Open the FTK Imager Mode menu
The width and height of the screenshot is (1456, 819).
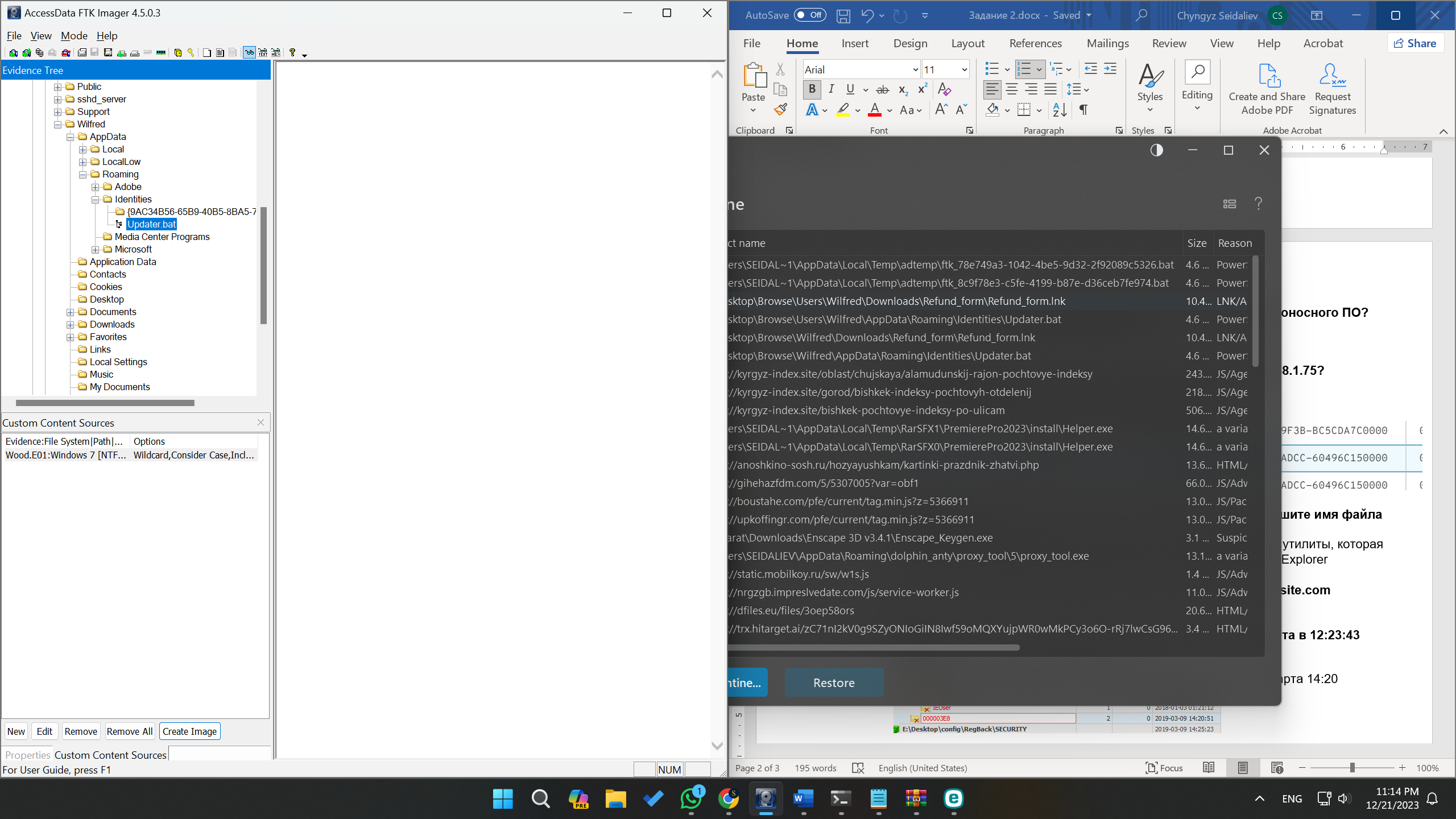(x=74, y=36)
